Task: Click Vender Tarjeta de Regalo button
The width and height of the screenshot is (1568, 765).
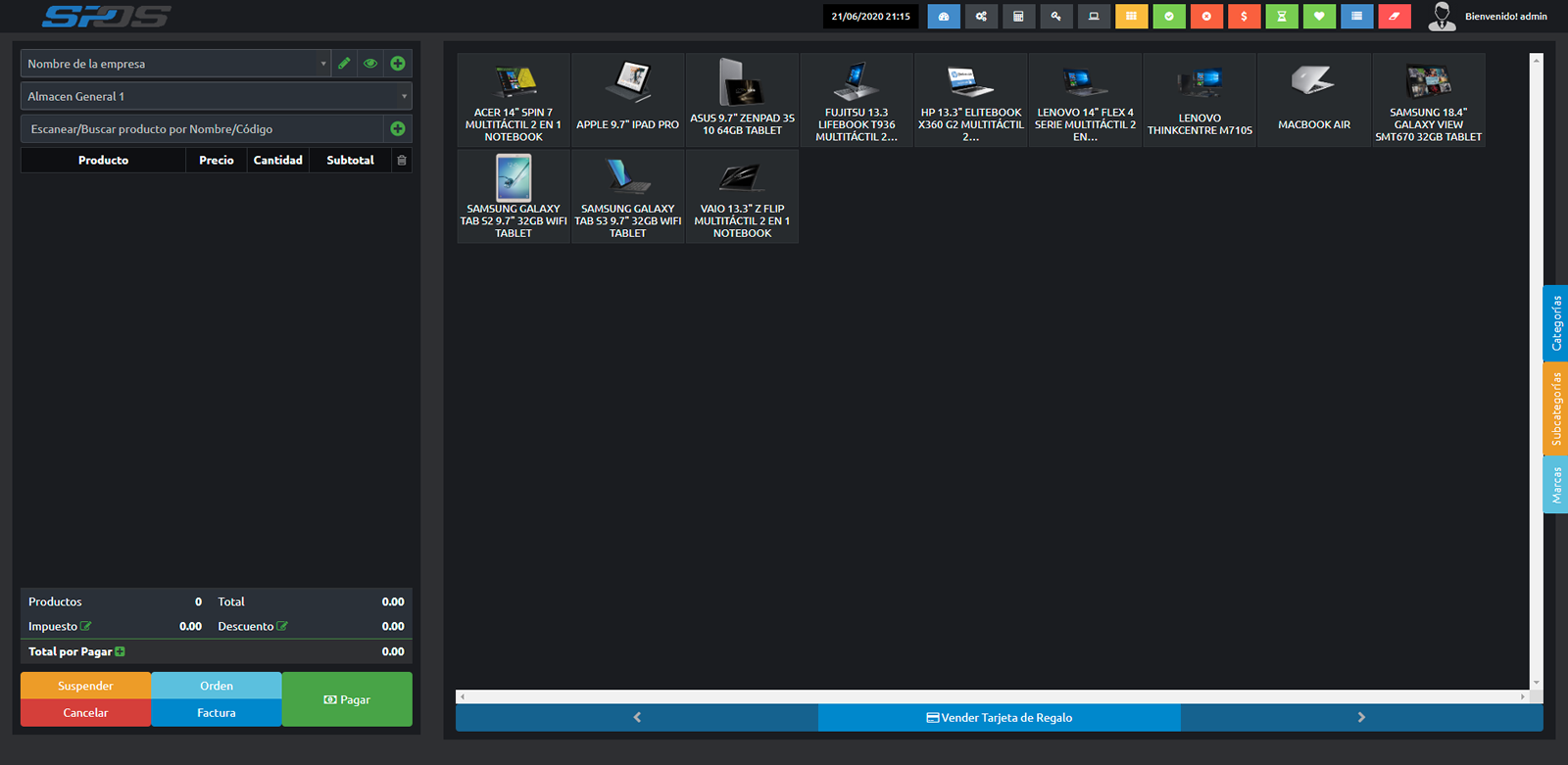Action: 999,718
